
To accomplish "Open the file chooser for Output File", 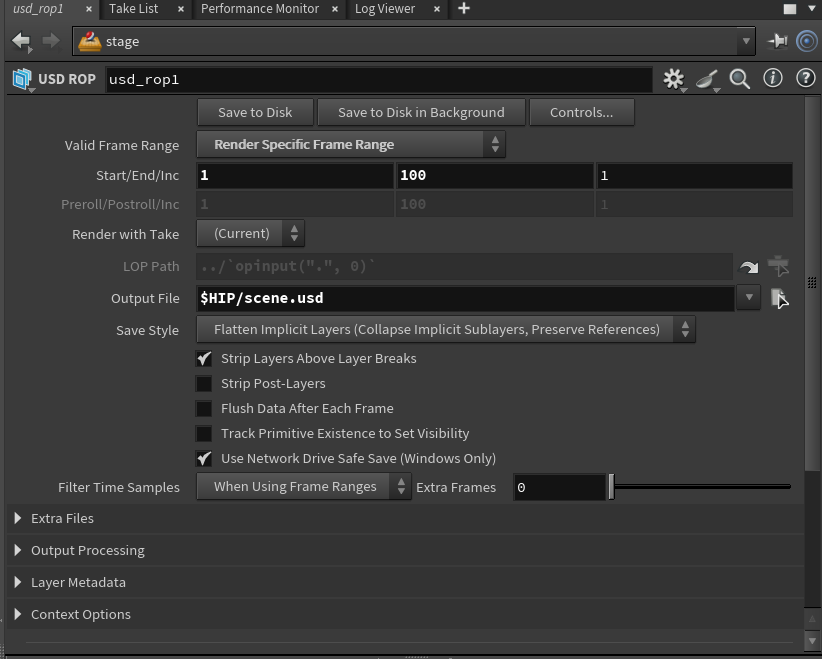I will coord(779,298).
